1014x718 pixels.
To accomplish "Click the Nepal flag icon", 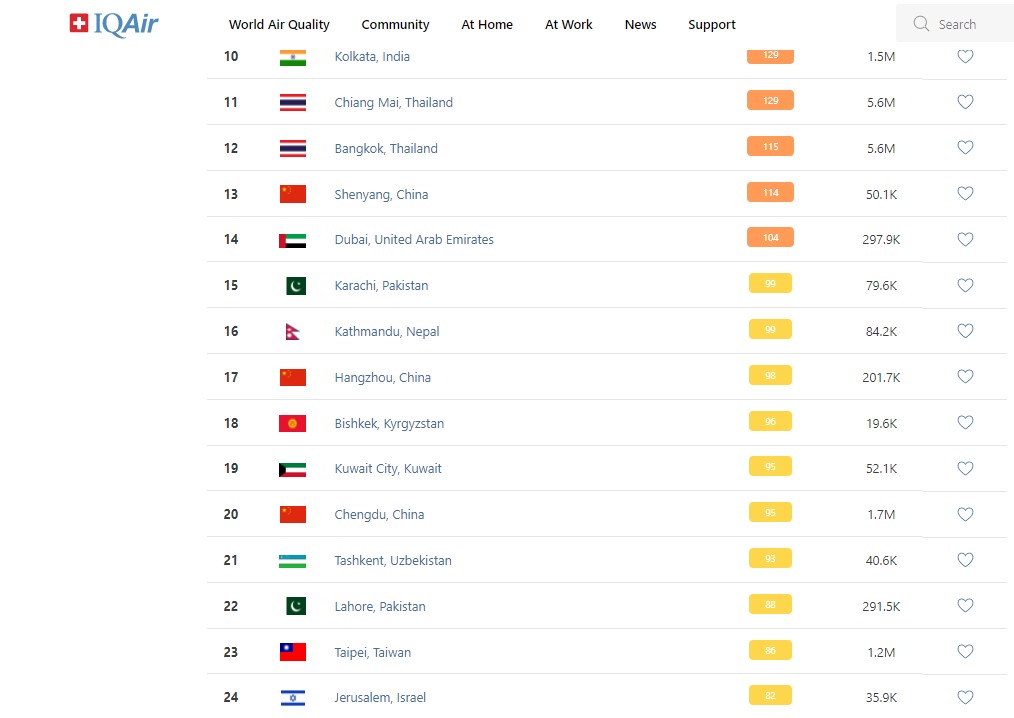I will pos(292,332).
